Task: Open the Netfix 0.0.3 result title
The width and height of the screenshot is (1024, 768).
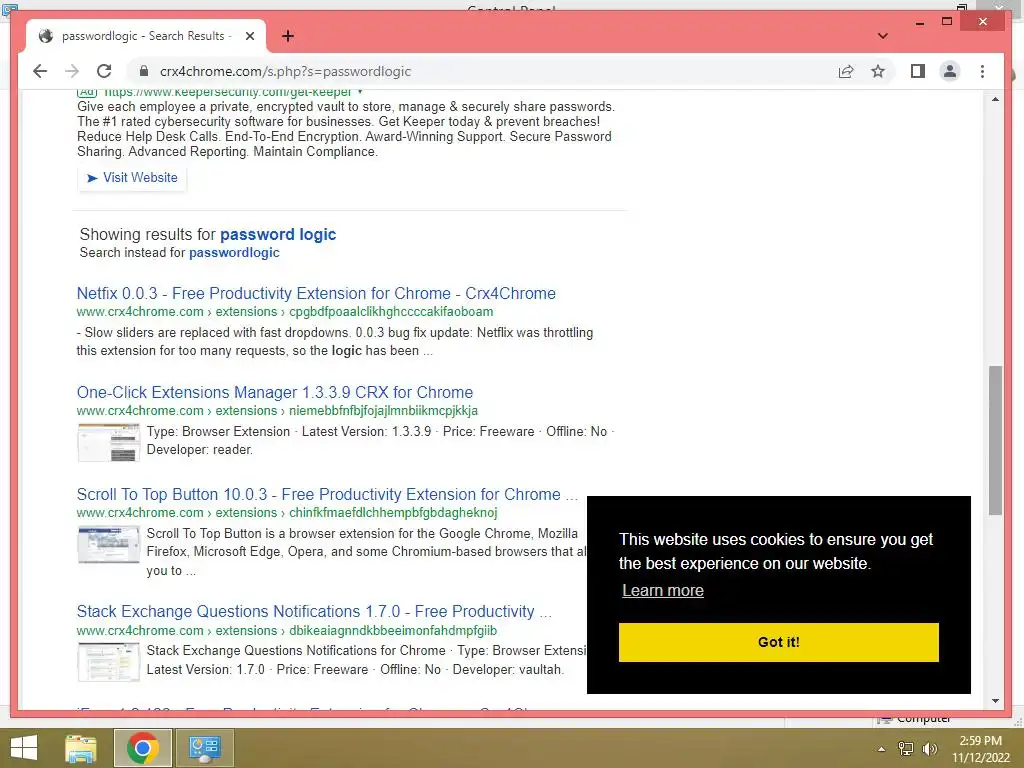Action: point(316,293)
